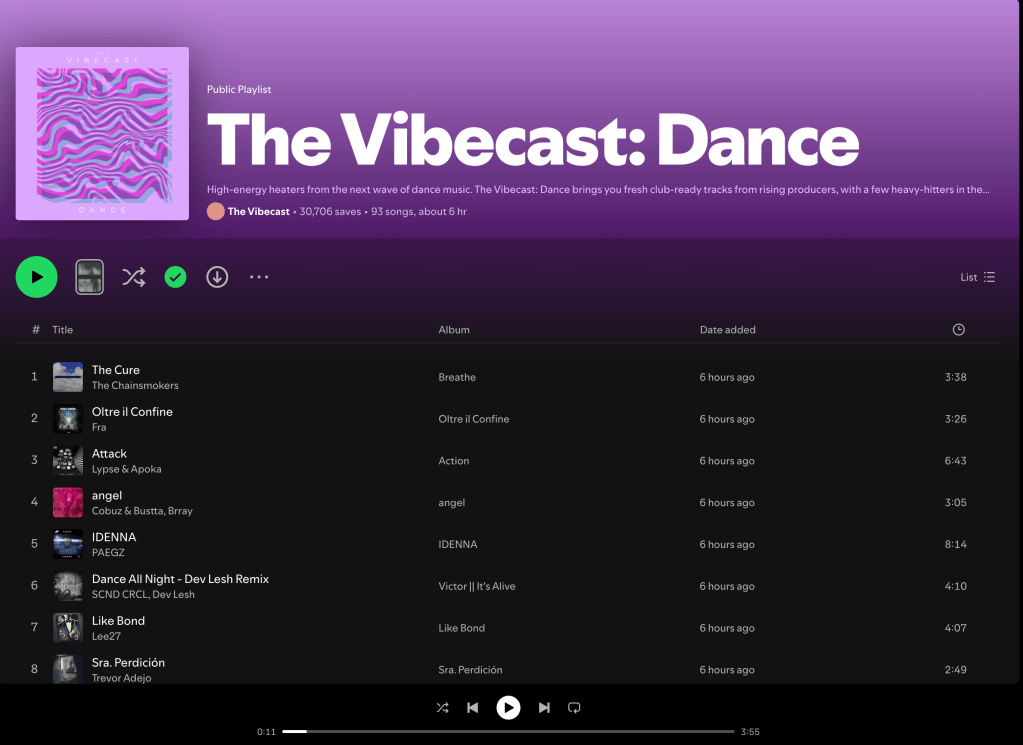Click The Vibecast creator avatar
Screen dimensions: 1023x745
click(216, 211)
